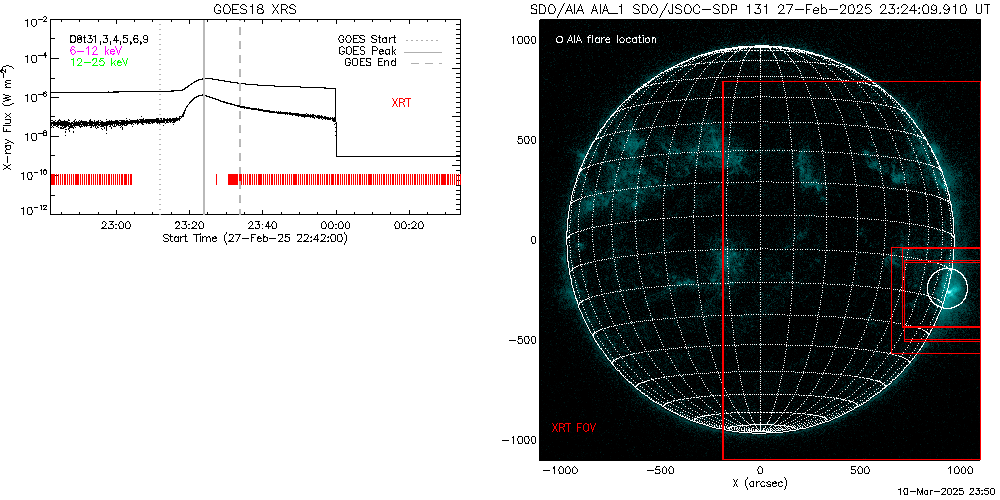1000x500 pixels.
Task: Click the green '12-25 keV' label
Action: click(x=99, y=62)
